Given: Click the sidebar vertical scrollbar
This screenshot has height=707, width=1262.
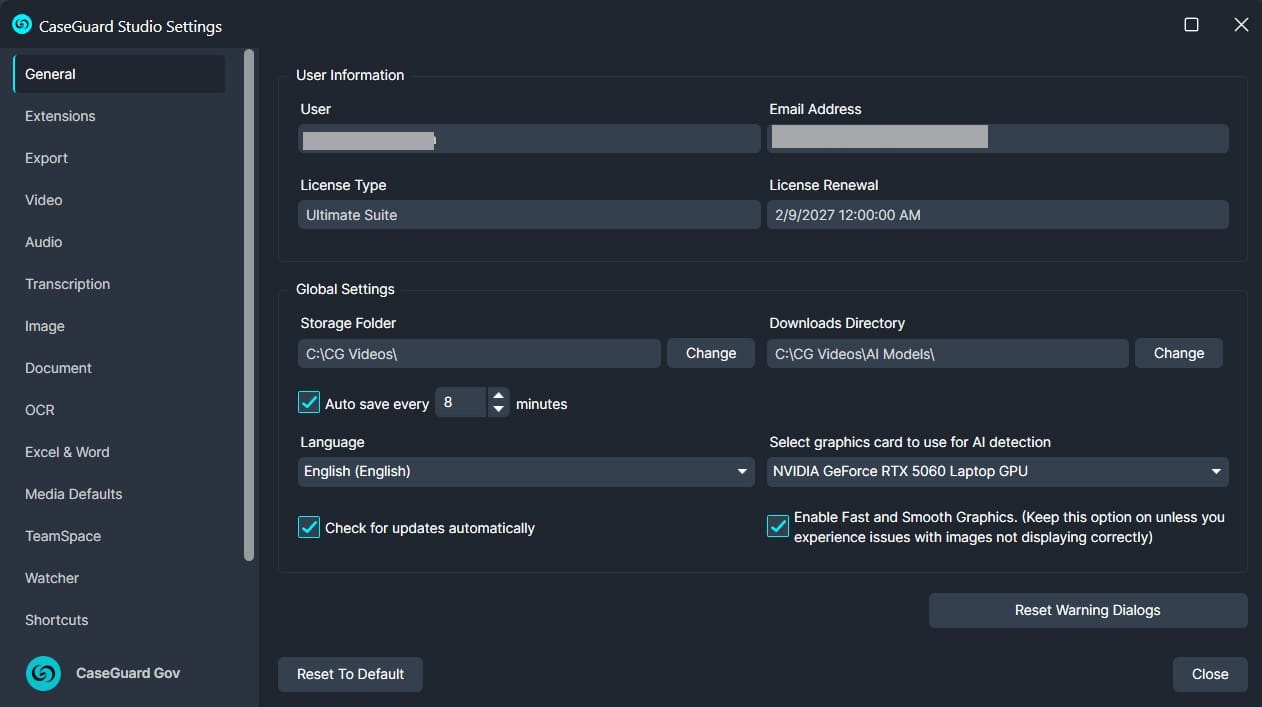Looking at the screenshot, I should click(249, 300).
